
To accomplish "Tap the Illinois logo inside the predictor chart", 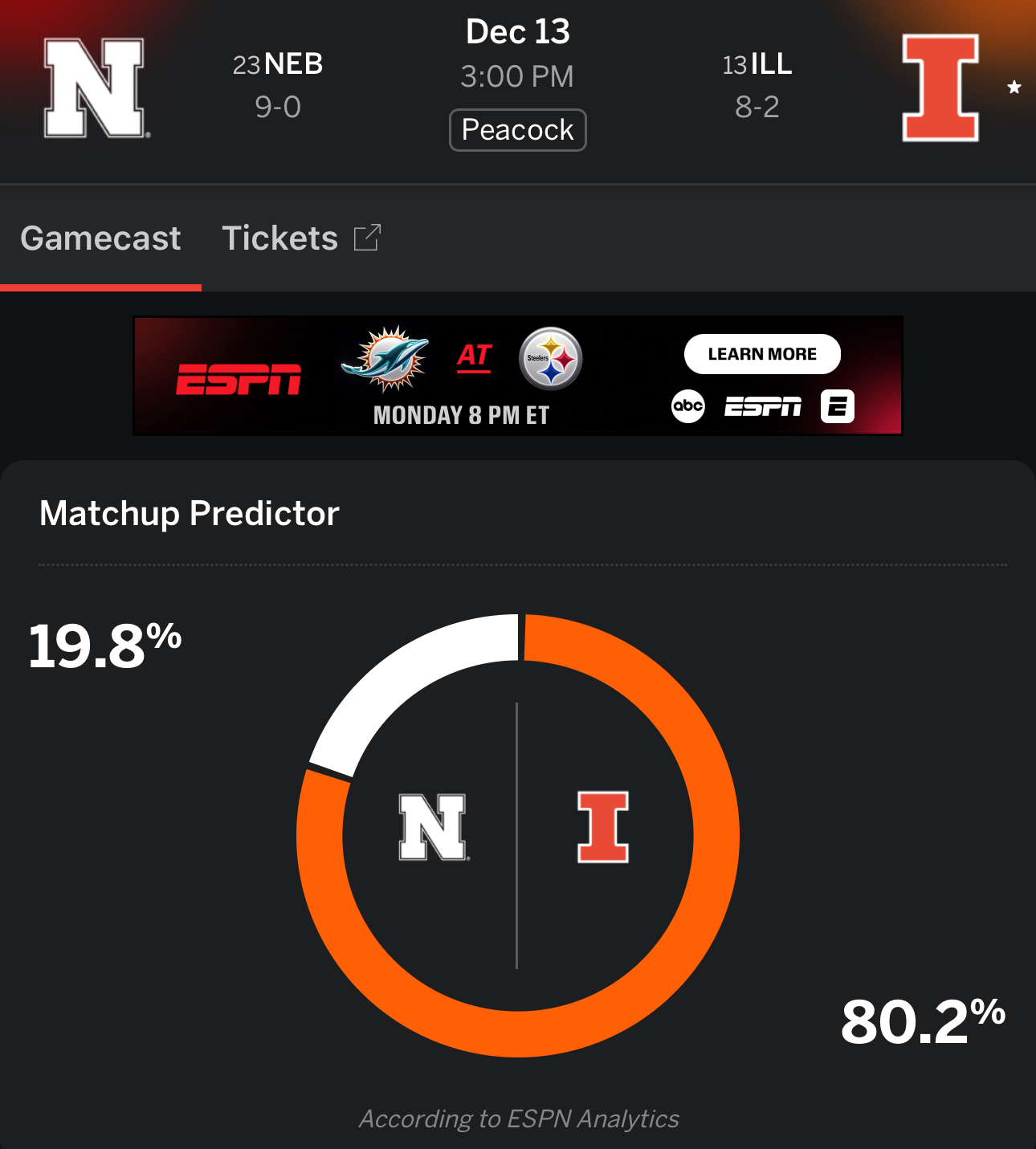I will pyautogui.click(x=603, y=827).
